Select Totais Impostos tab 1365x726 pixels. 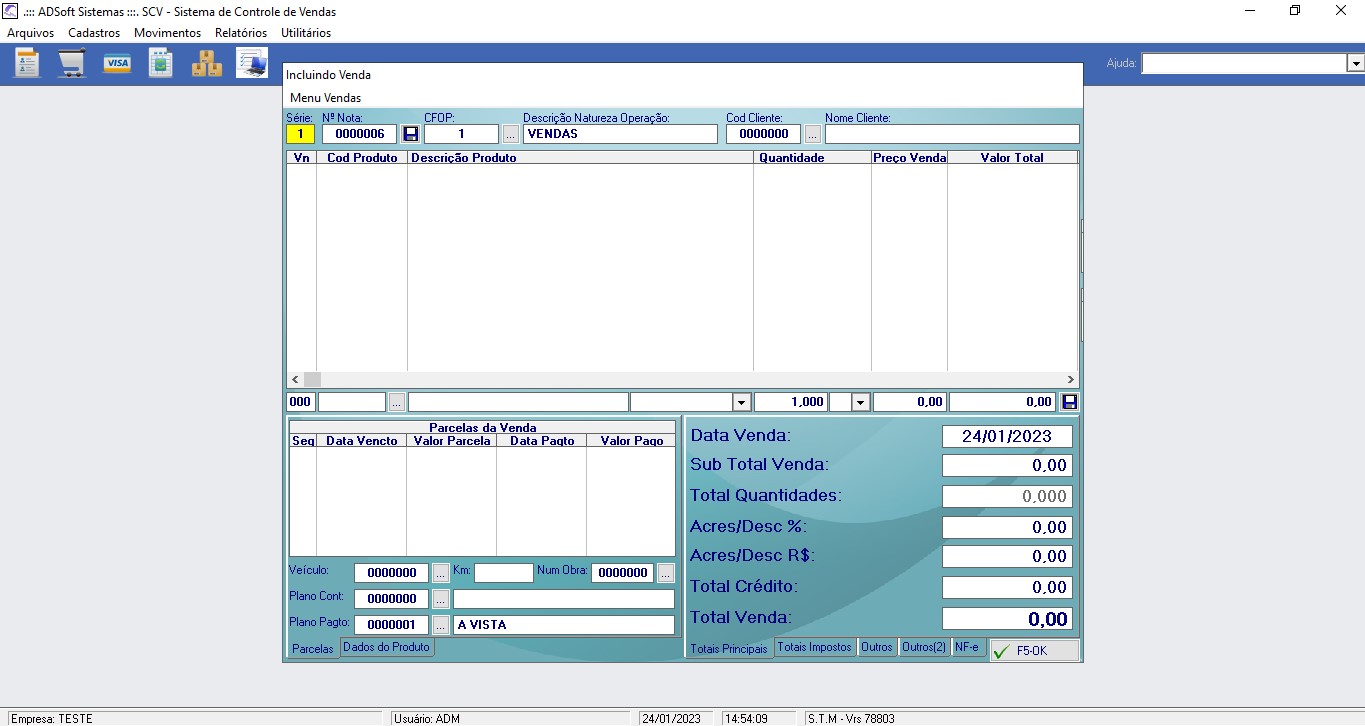[815, 647]
